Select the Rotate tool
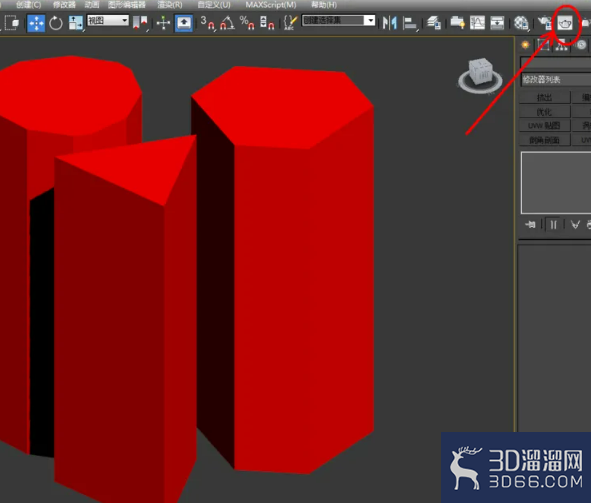Viewport: 591px width, 503px height. (x=56, y=23)
